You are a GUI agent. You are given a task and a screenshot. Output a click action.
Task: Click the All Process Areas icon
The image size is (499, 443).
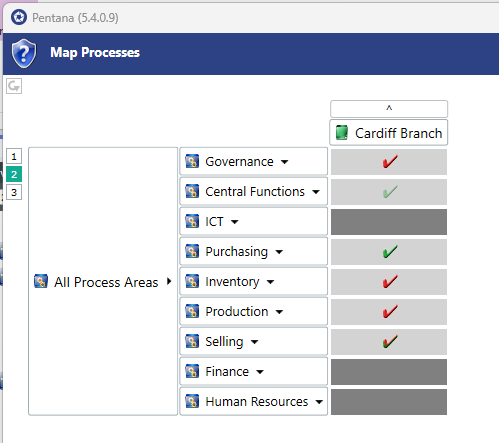[41, 282]
